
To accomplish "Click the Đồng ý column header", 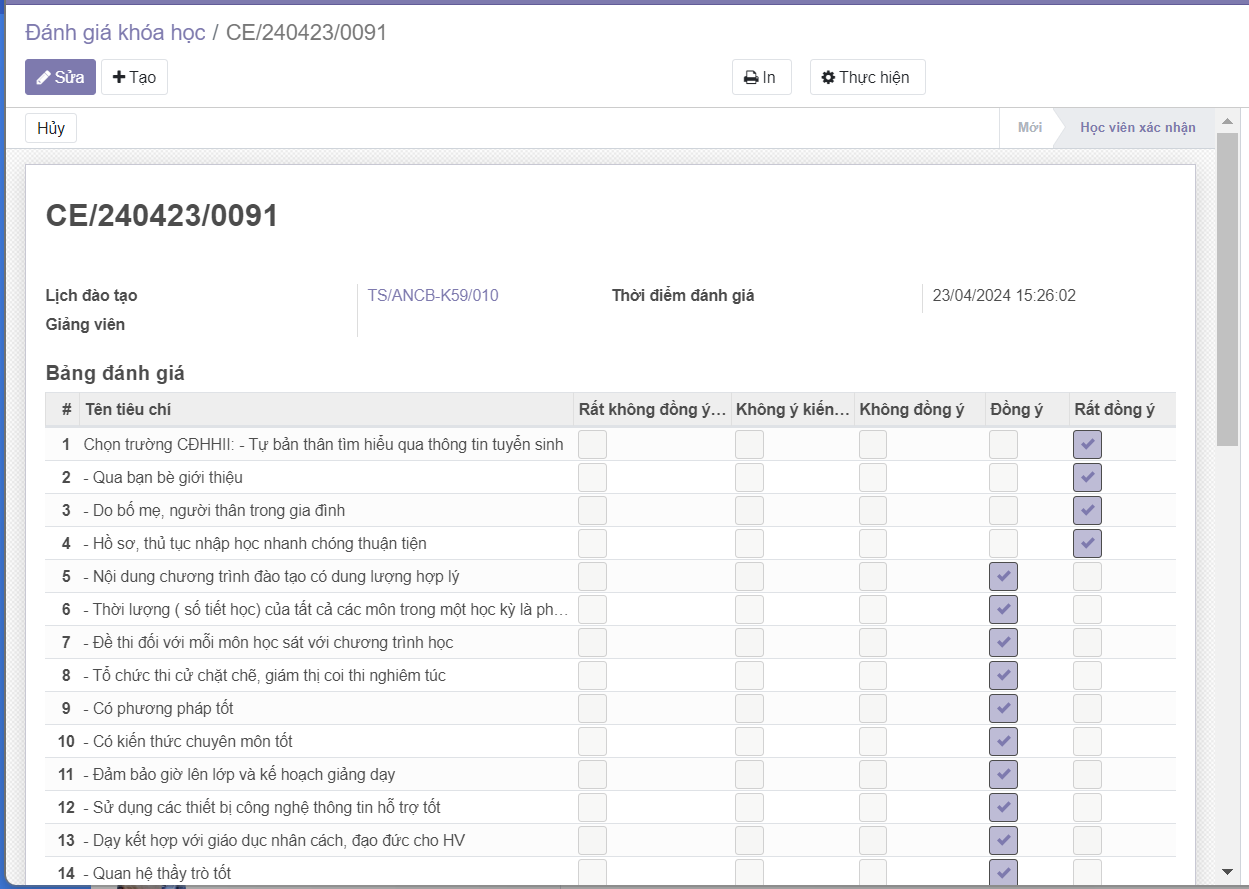I will pyautogui.click(x=1016, y=409).
